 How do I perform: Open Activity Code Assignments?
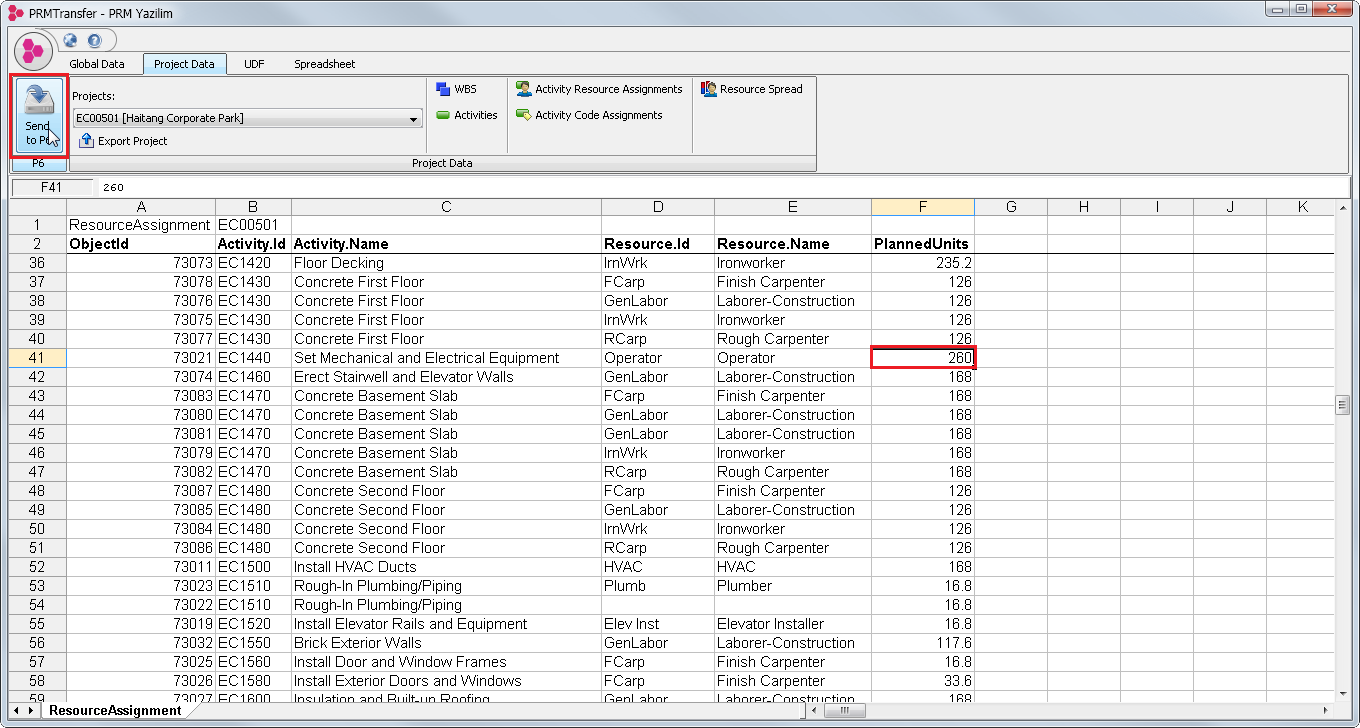point(589,115)
